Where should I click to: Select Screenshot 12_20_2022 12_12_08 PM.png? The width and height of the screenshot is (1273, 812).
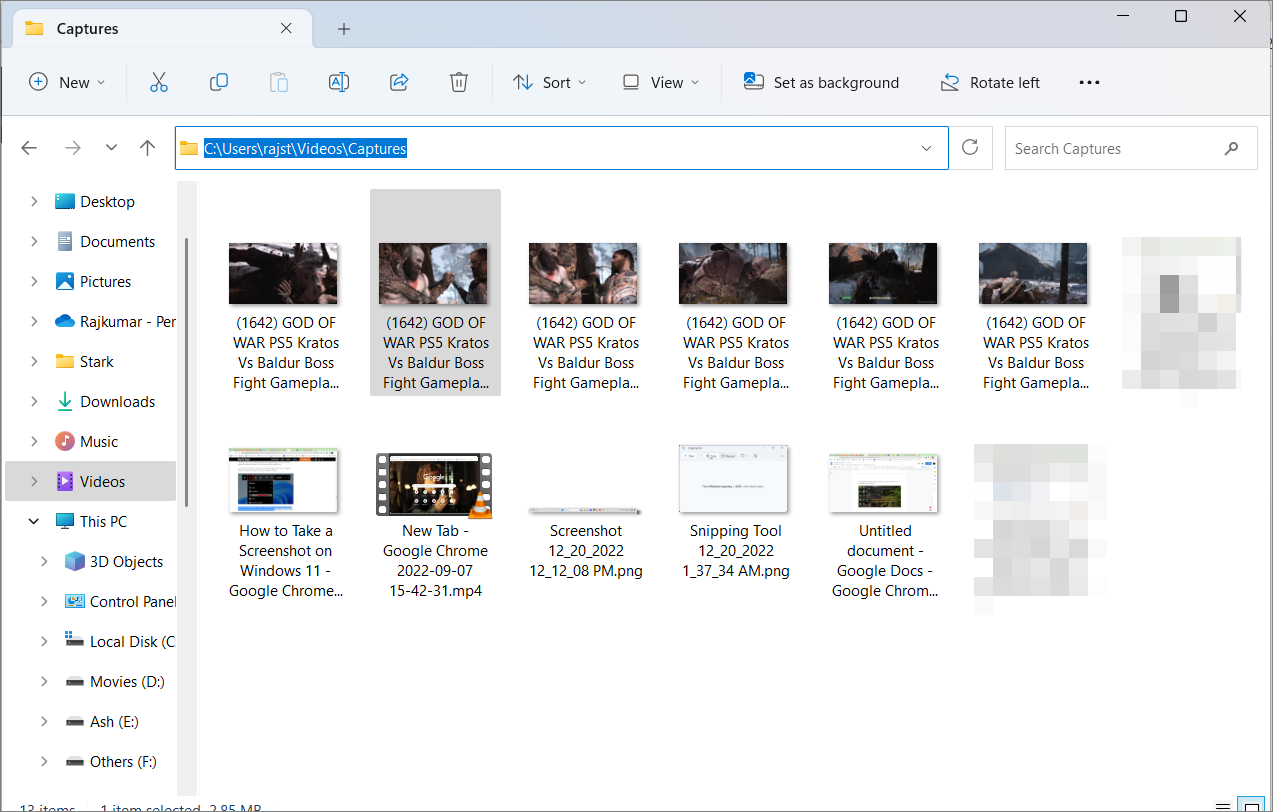(x=585, y=541)
